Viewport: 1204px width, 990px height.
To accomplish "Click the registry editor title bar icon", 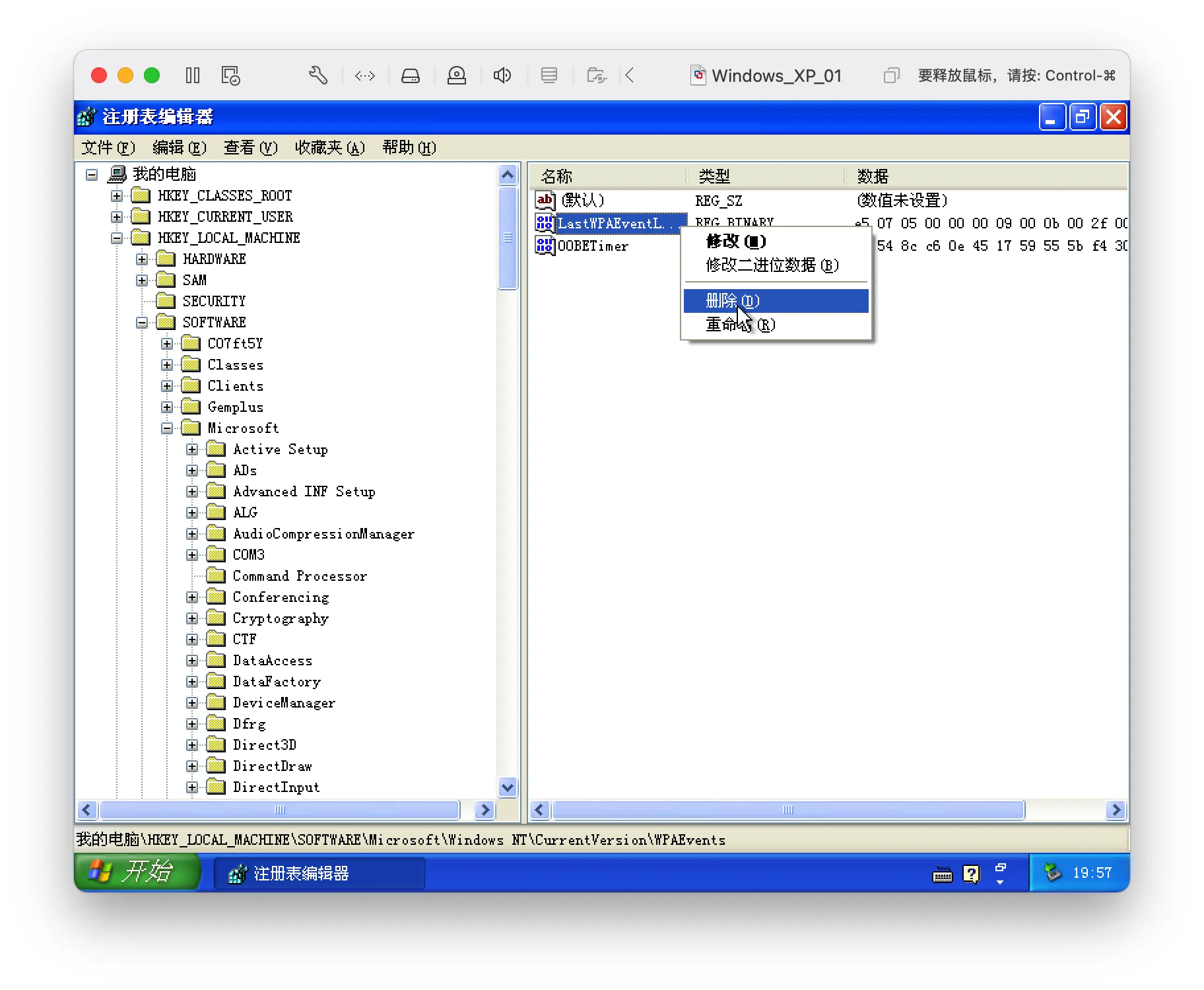I will (86, 117).
